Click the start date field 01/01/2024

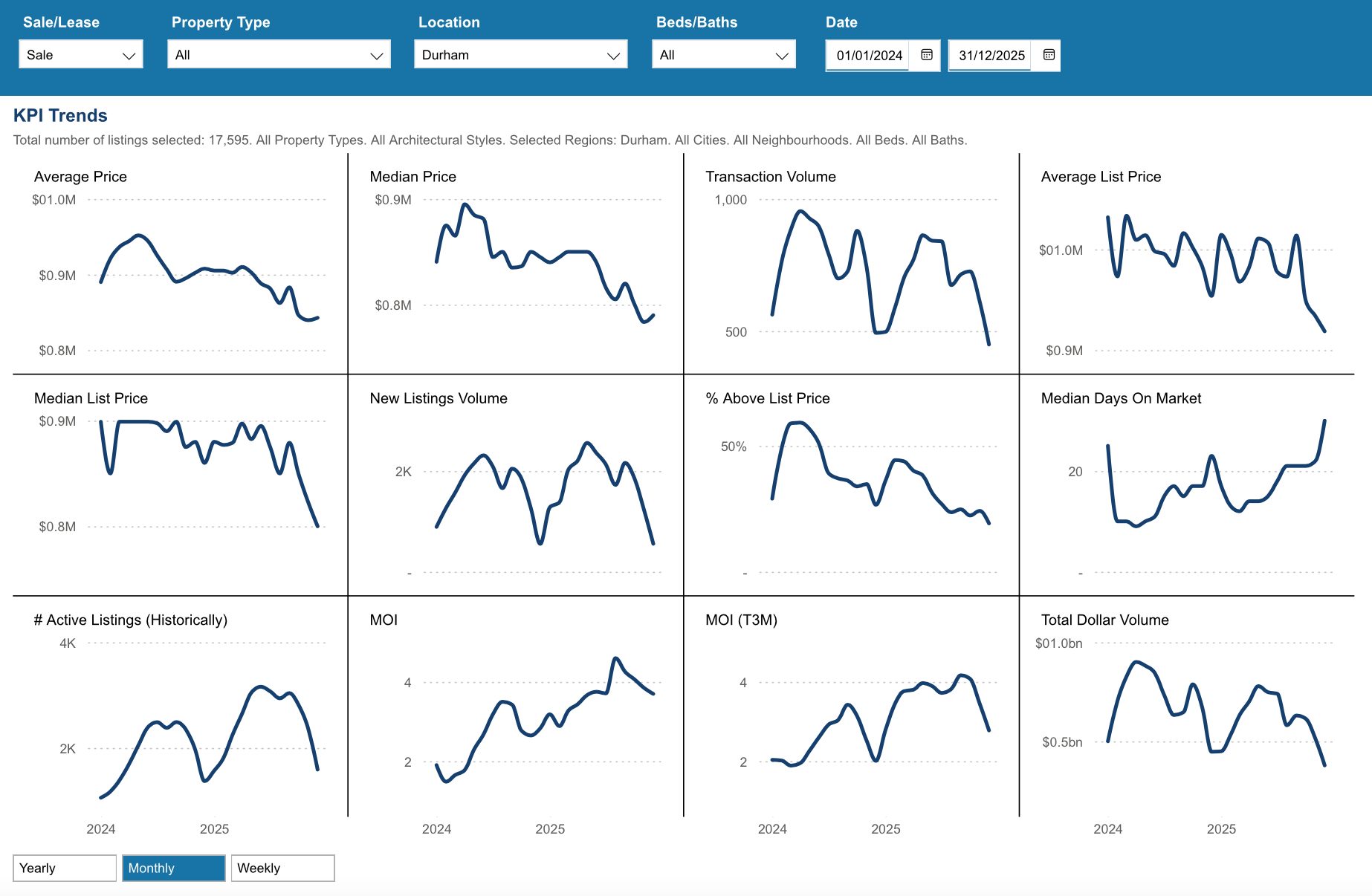tap(868, 56)
